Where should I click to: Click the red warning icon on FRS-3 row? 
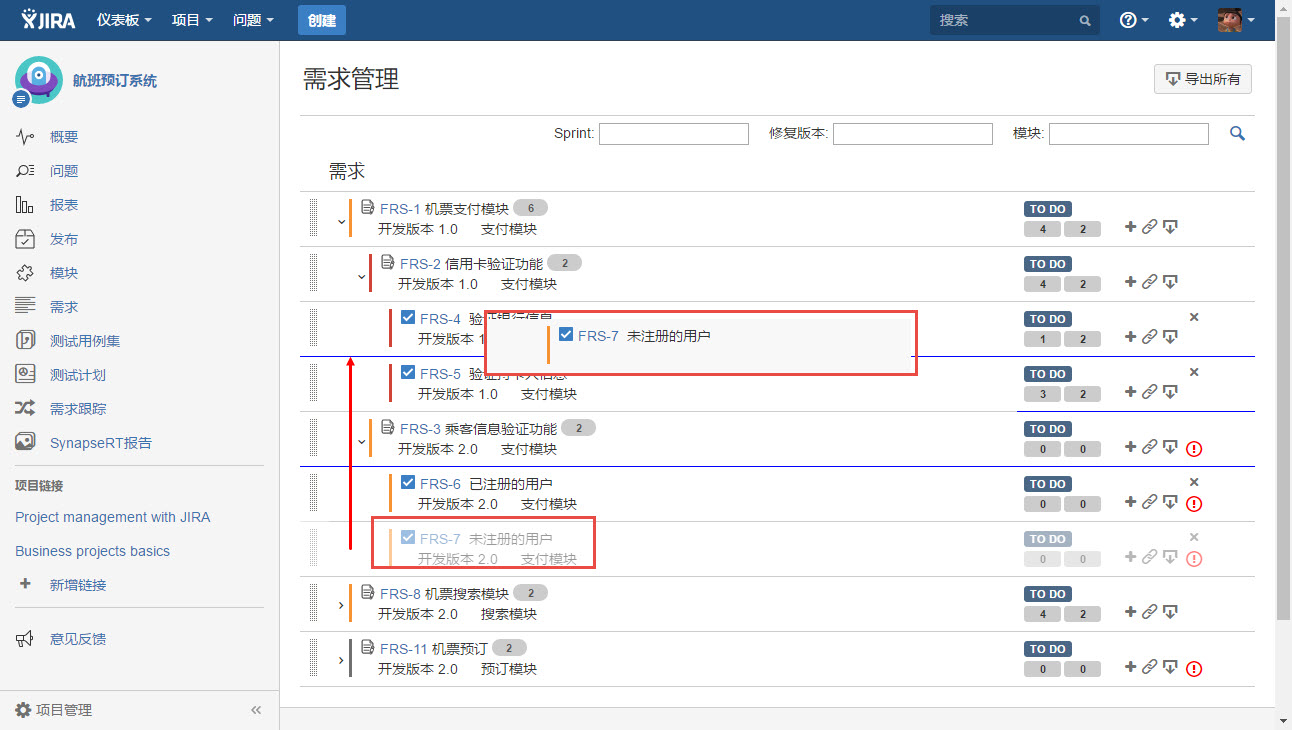point(1194,449)
